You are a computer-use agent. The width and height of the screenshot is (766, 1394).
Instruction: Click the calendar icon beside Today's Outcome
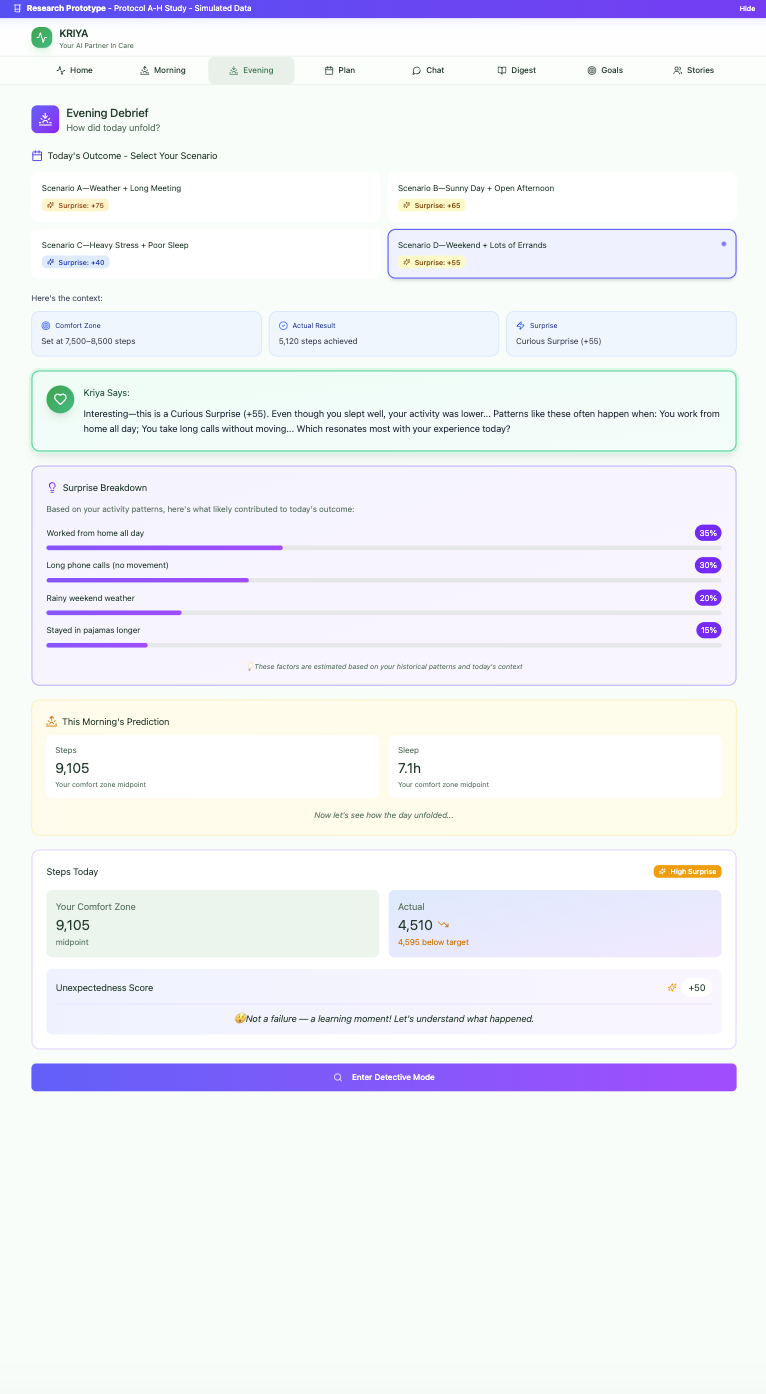pos(37,156)
